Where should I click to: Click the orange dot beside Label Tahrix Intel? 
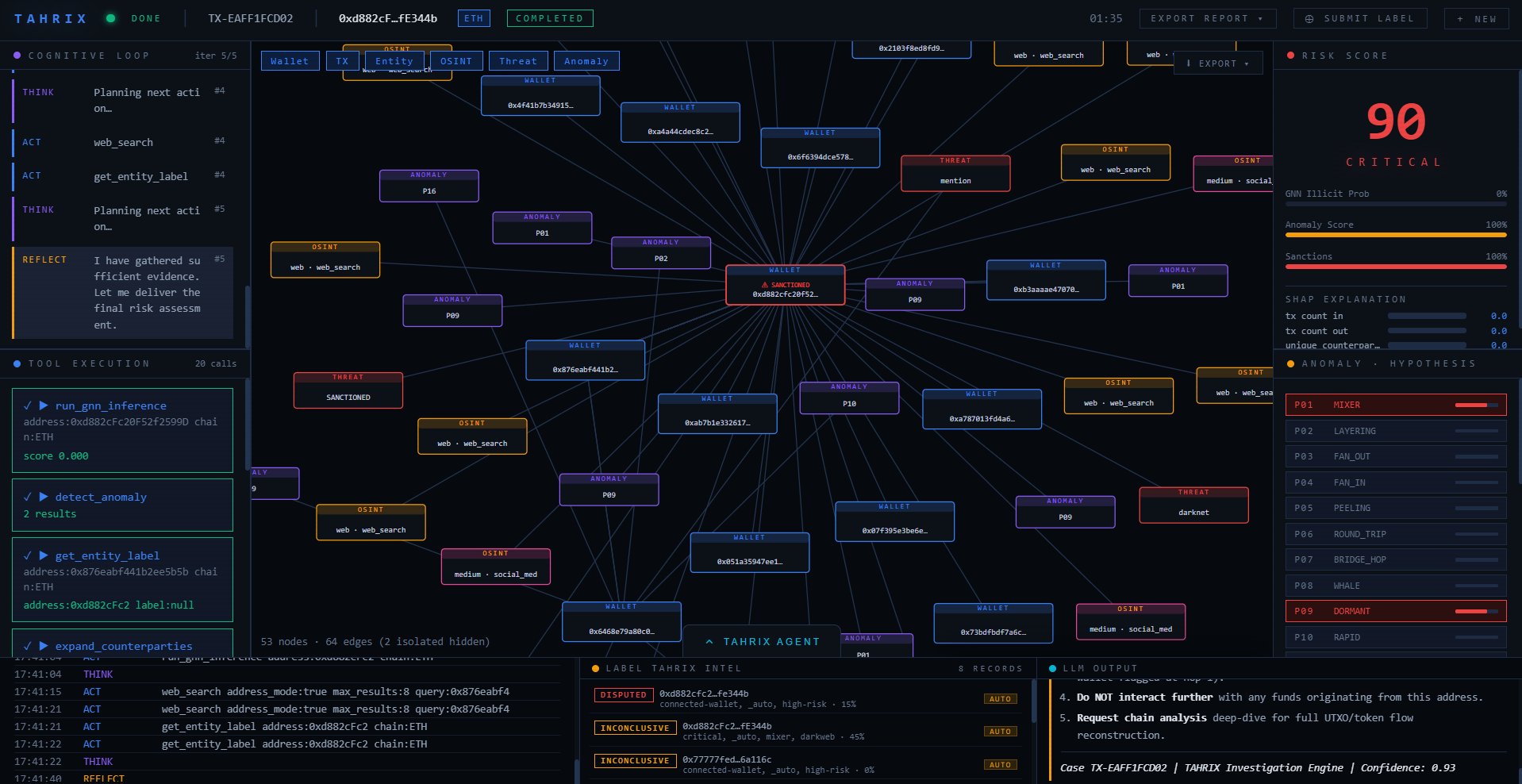click(596, 669)
